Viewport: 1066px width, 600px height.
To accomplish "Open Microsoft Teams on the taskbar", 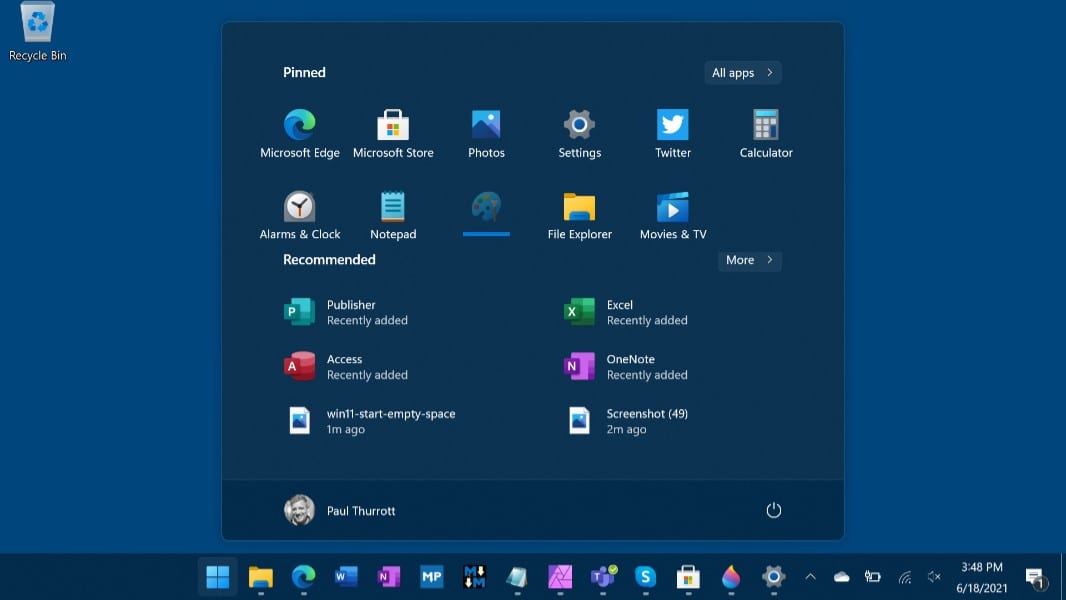I will 603,577.
